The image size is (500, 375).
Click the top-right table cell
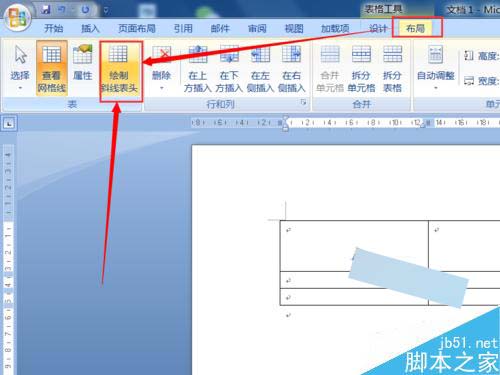[x=464, y=246]
